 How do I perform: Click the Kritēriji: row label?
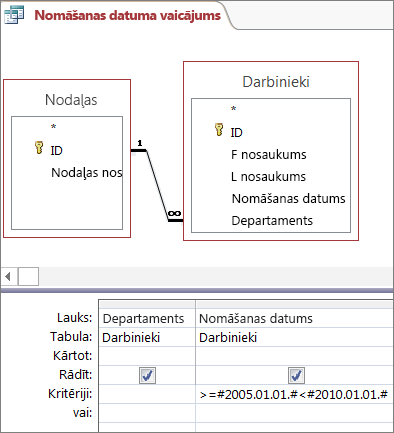point(70,394)
